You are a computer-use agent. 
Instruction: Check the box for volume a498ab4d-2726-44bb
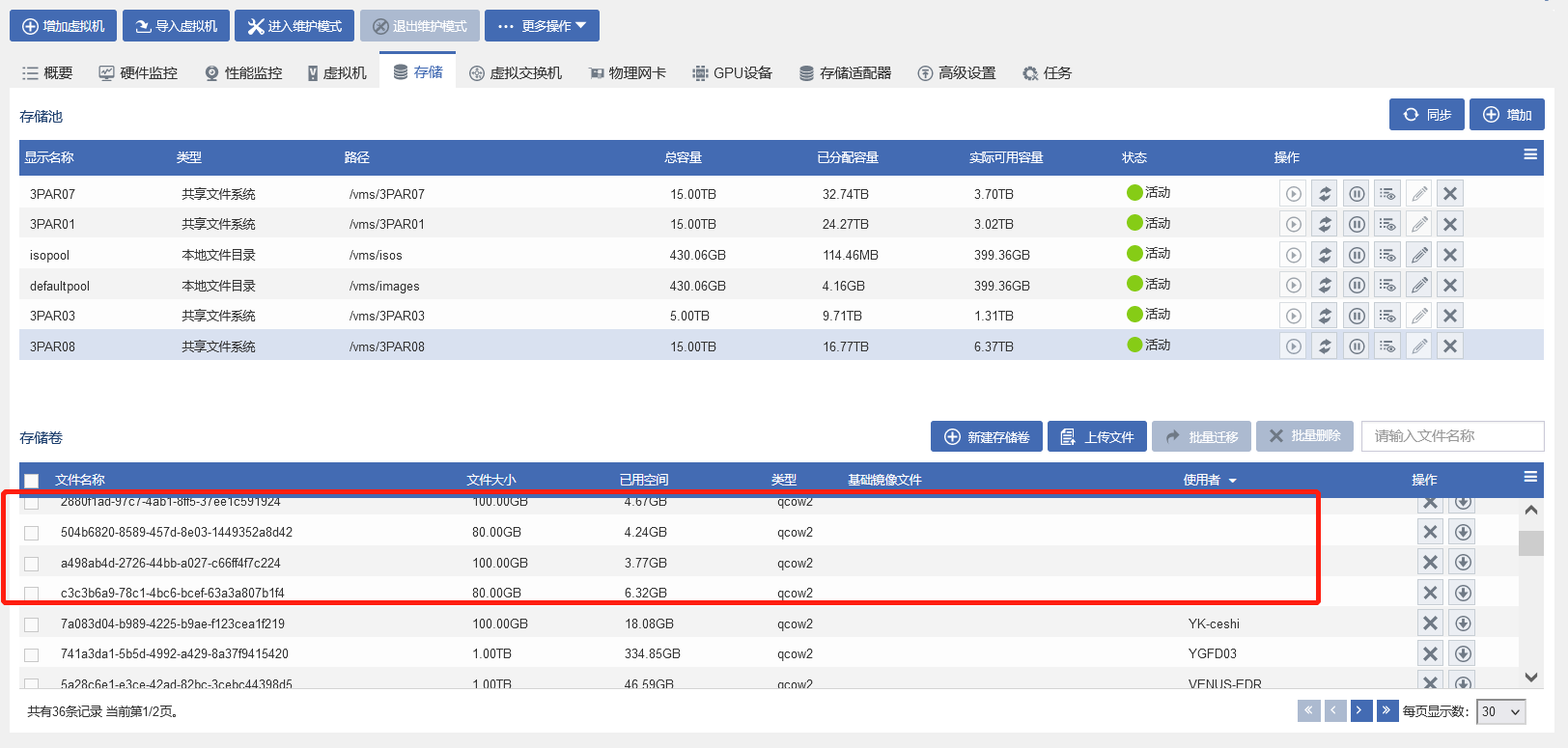[x=32, y=564]
